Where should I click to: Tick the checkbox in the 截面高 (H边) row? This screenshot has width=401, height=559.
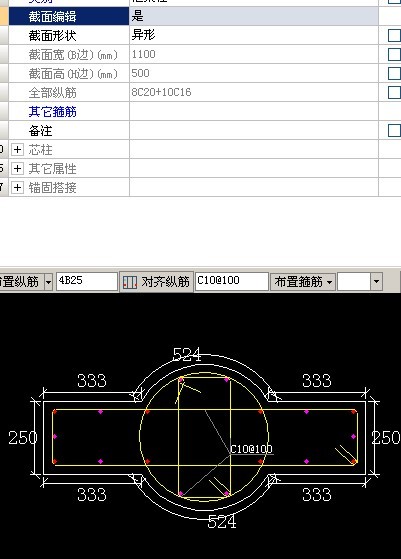[394, 73]
